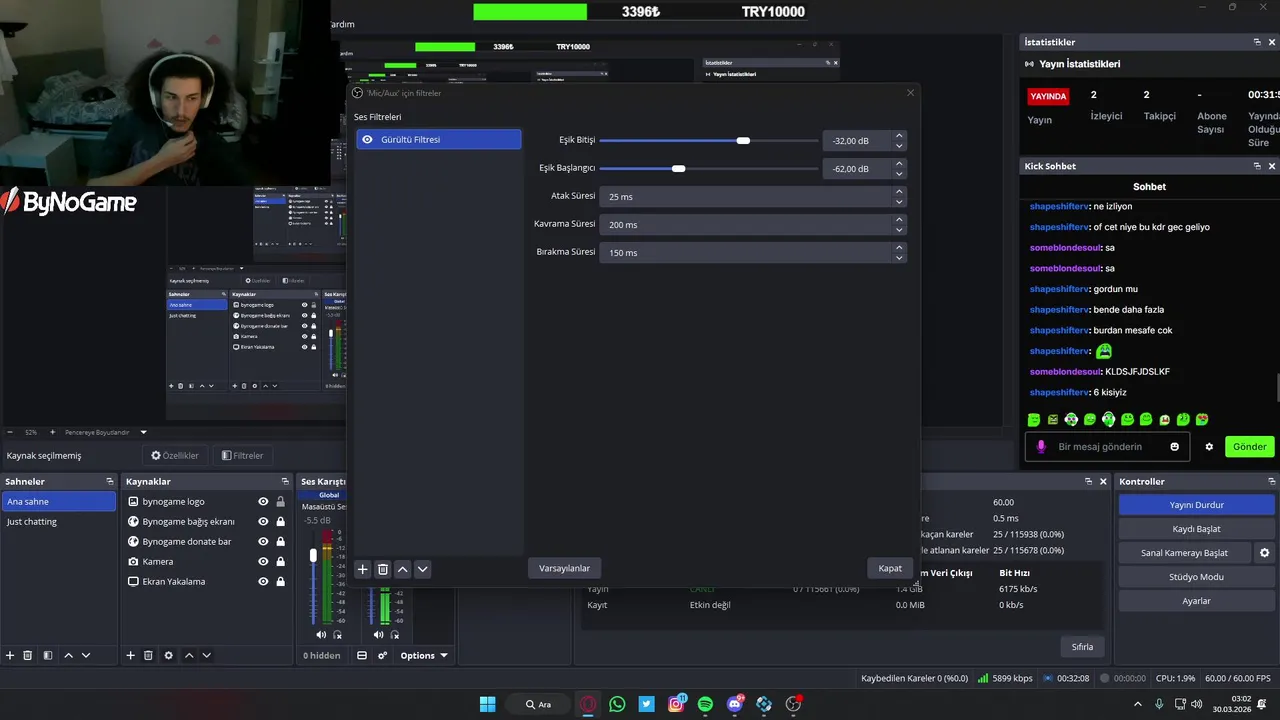
Task: Move filter up in filters dialog
Action: 403,569
